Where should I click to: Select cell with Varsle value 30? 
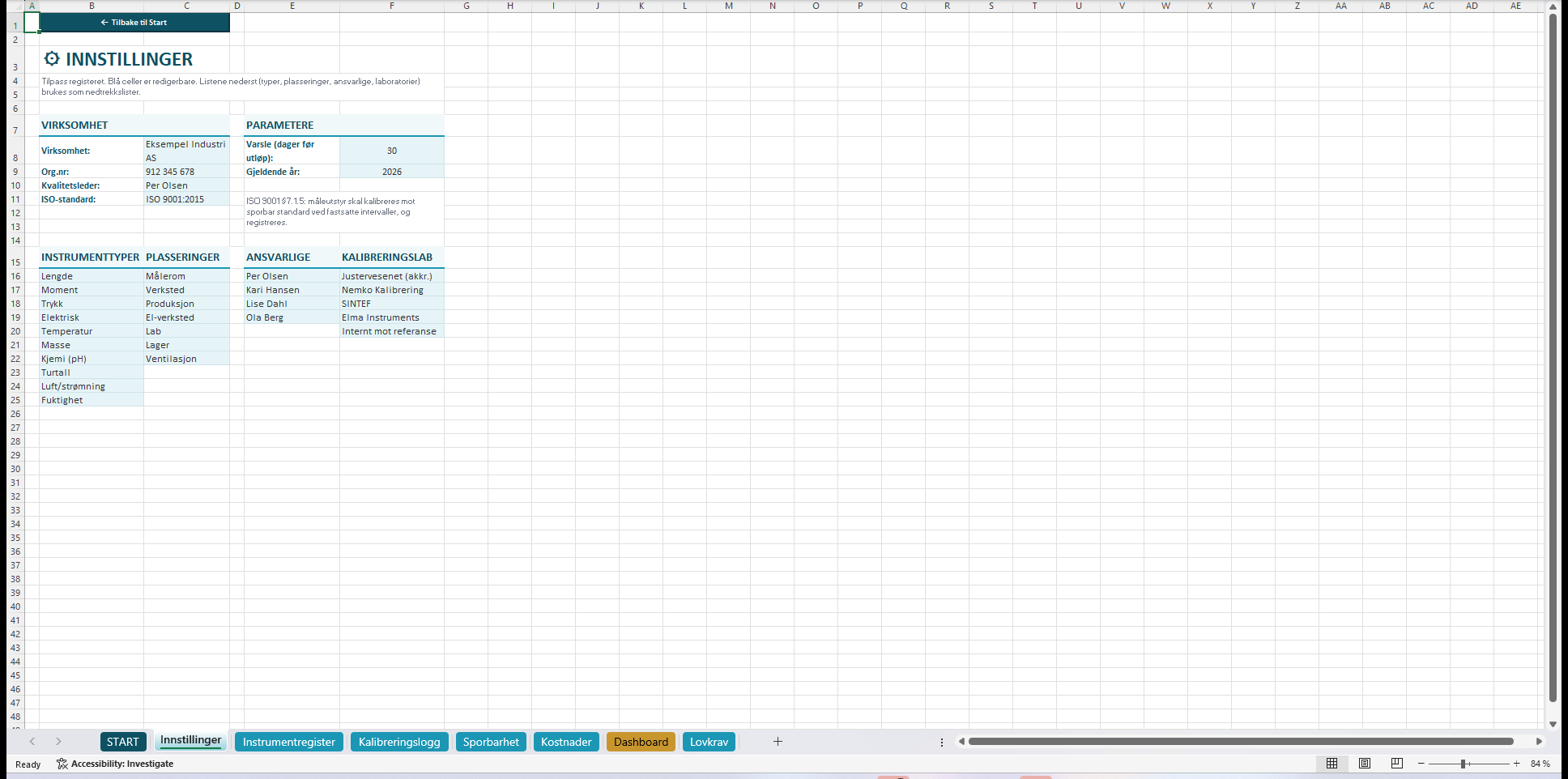tap(392, 151)
